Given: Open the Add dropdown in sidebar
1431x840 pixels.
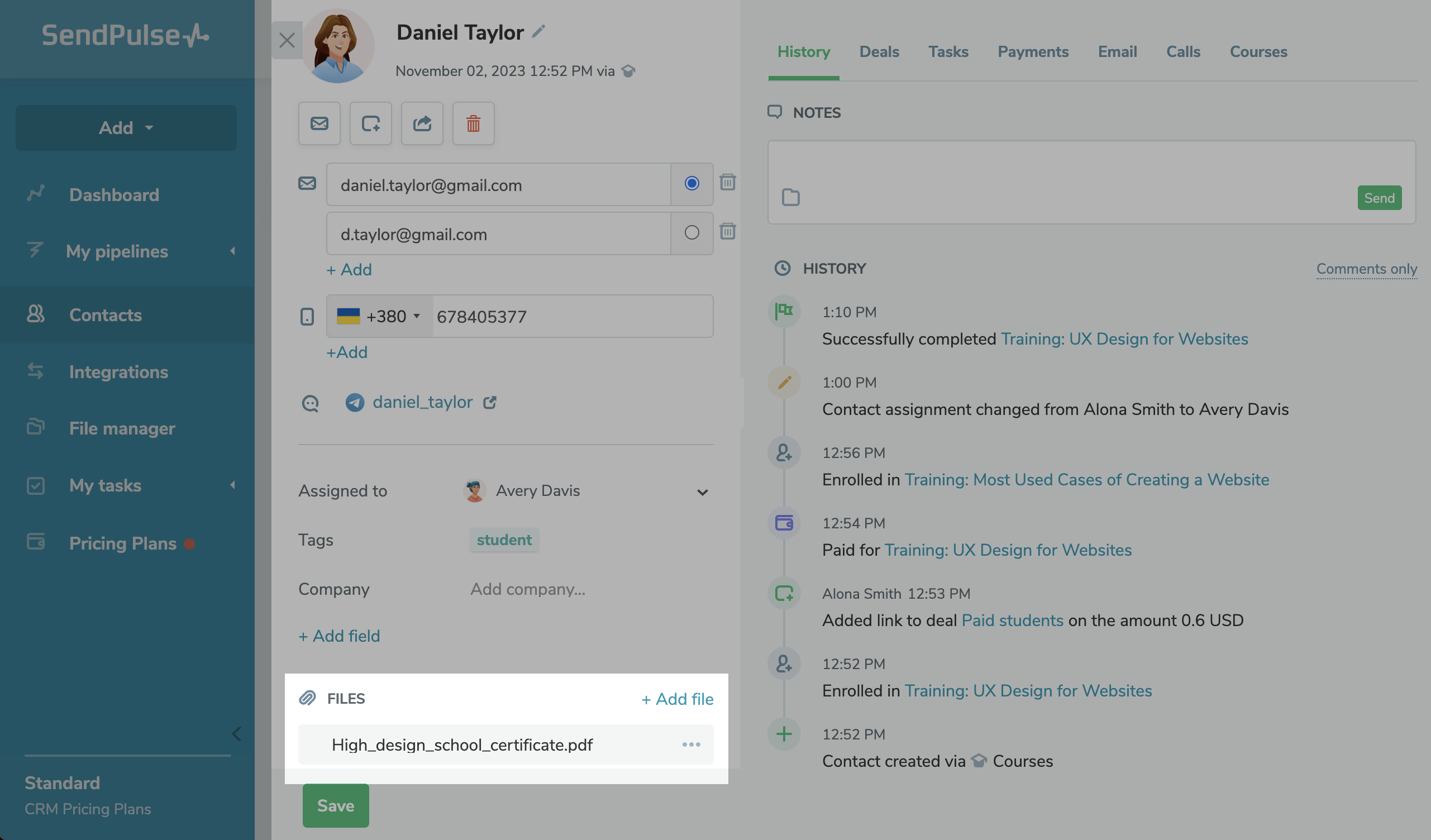Looking at the screenshot, I should 126,127.
